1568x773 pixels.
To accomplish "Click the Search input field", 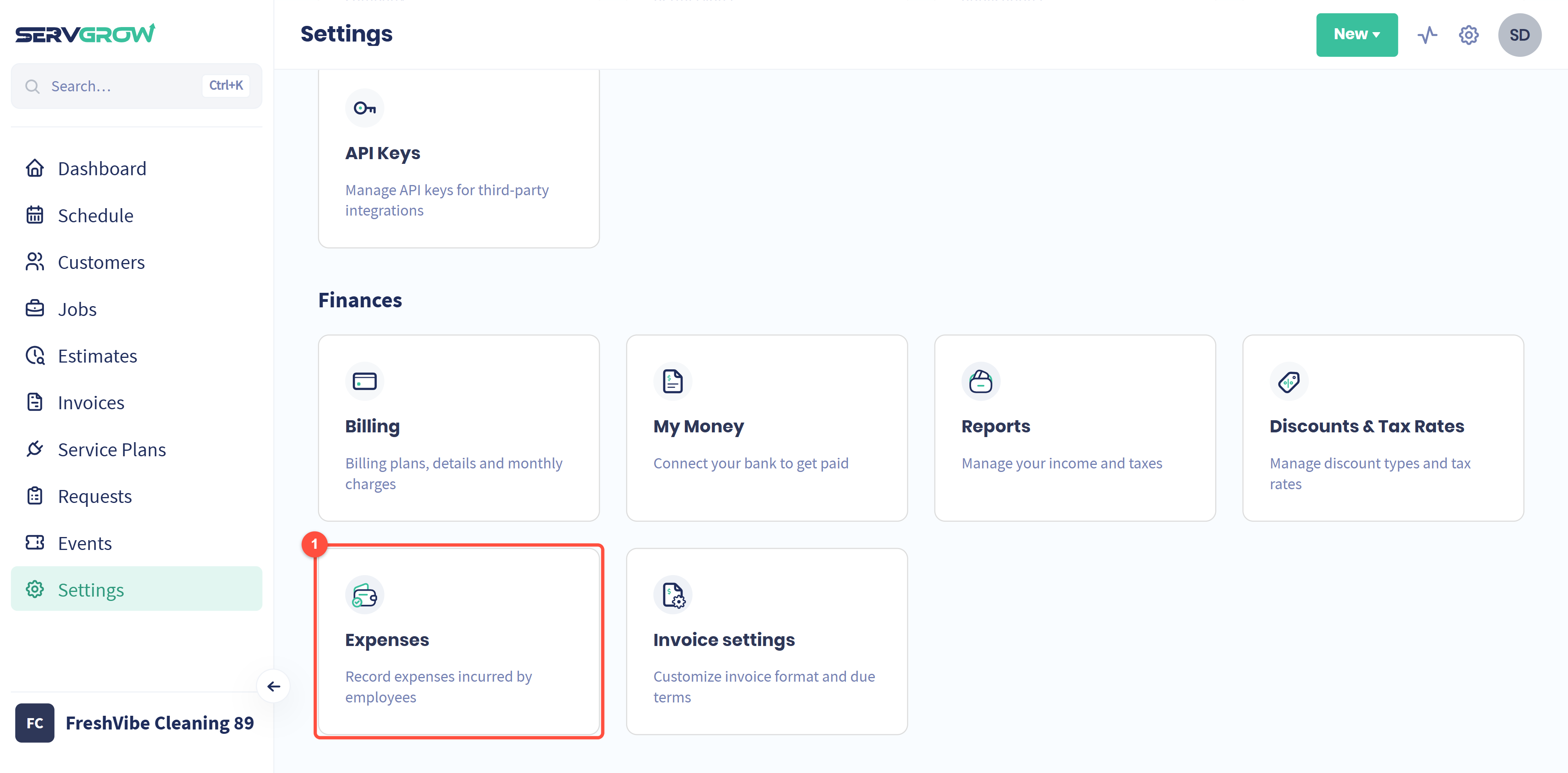I will [136, 86].
